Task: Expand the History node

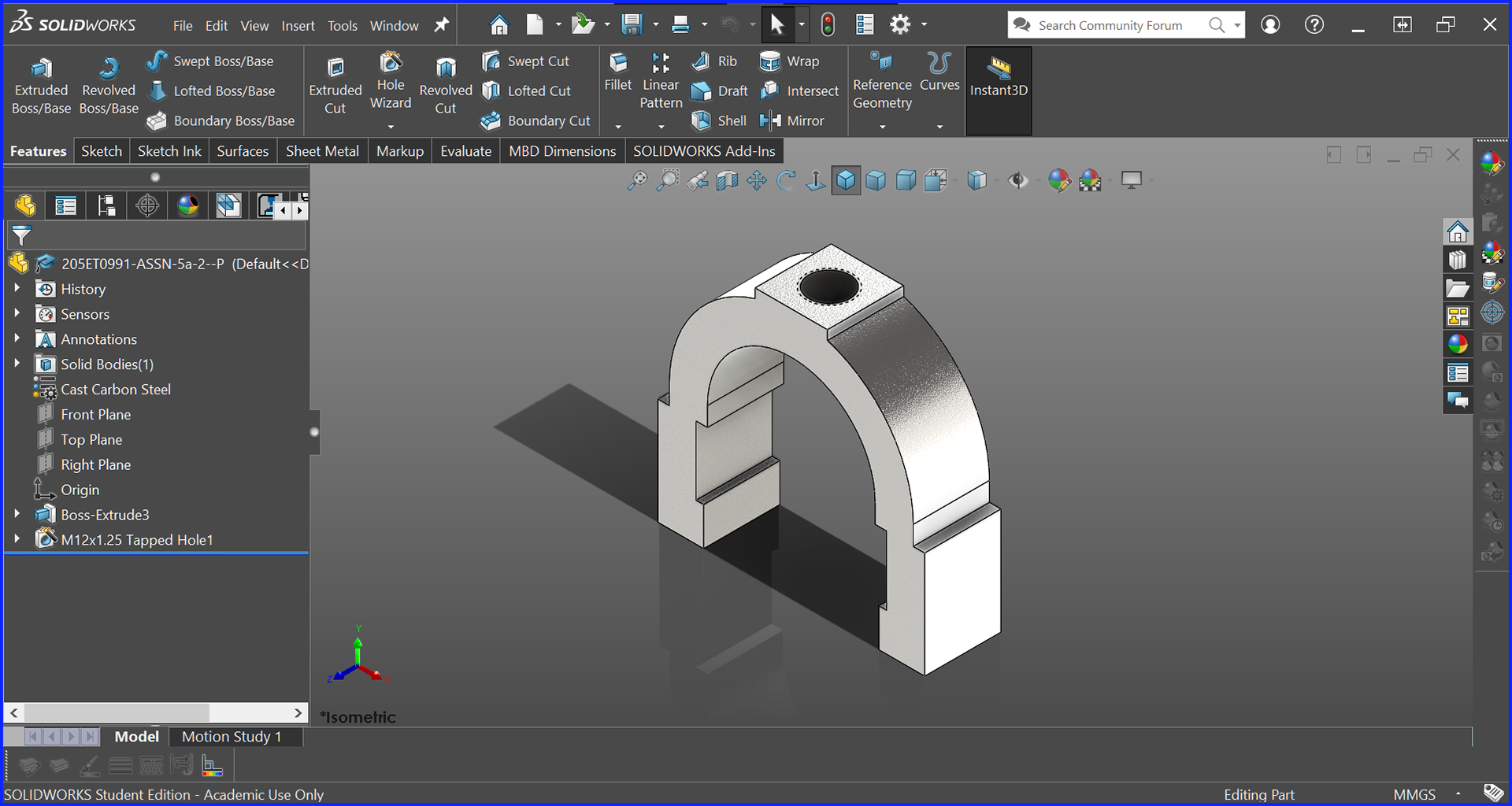Action: 17,289
